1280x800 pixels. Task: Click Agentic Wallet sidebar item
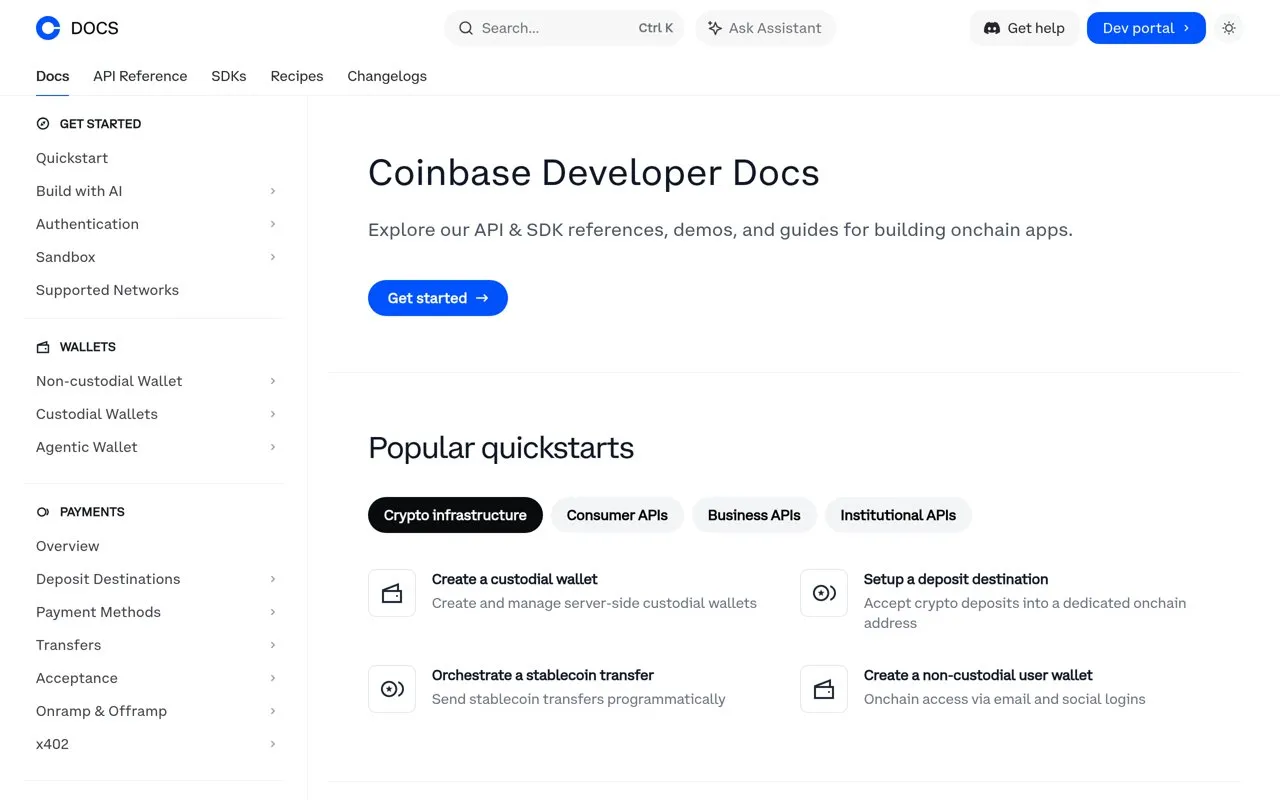(155, 447)
